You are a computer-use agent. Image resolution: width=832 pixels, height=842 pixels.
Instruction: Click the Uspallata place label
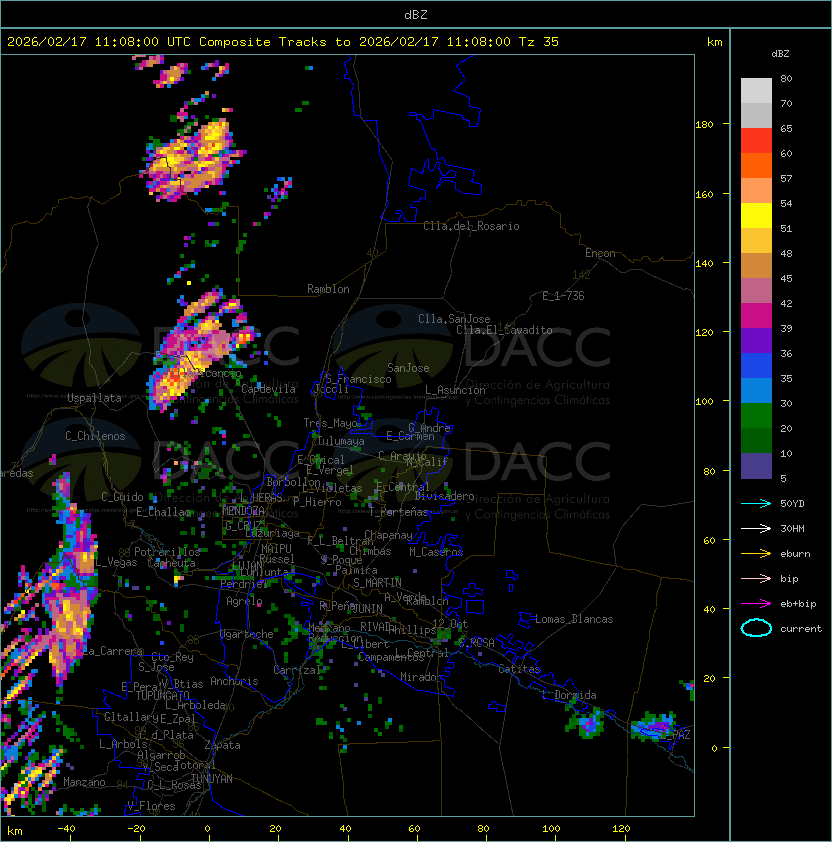coord(94,398)
